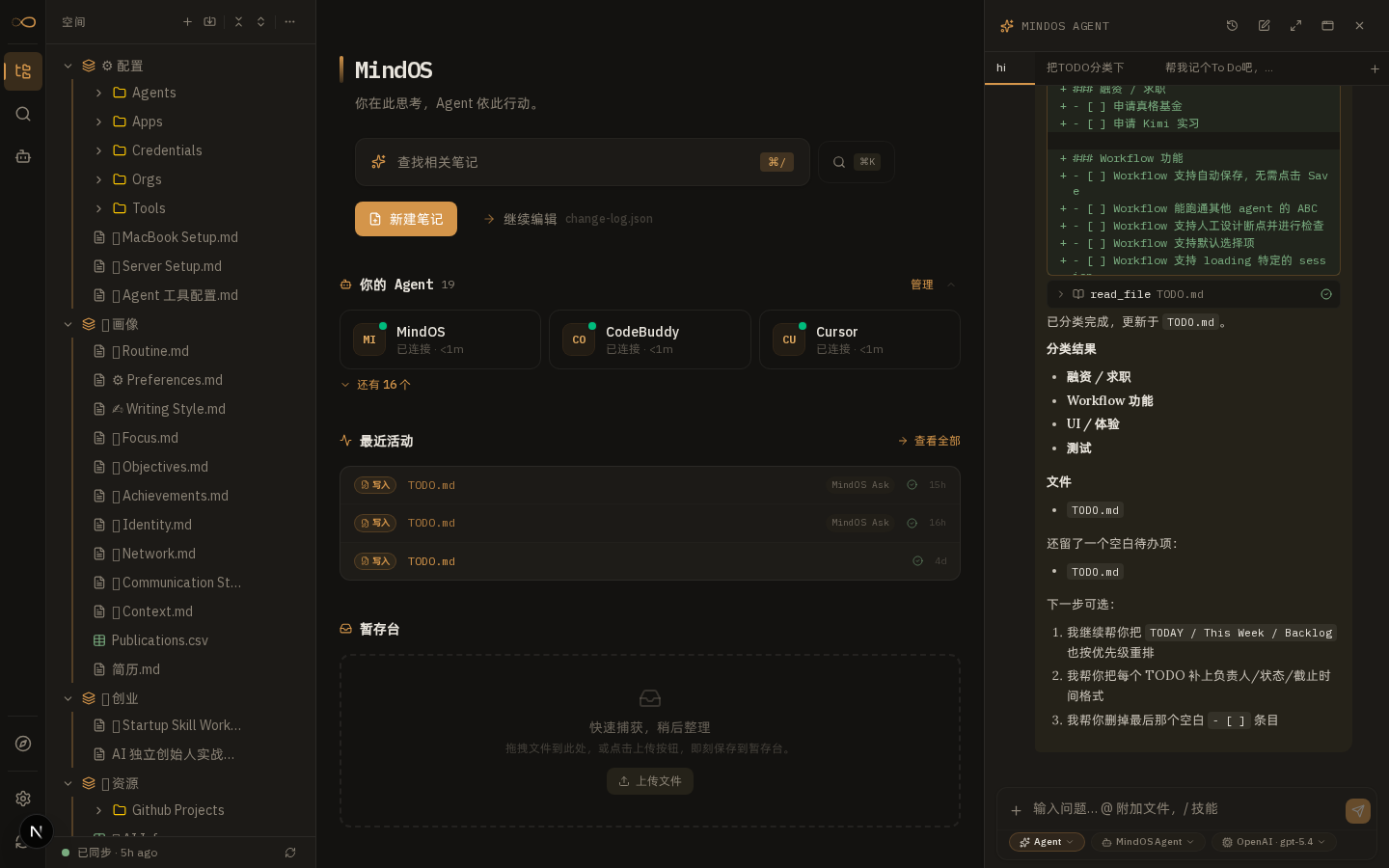Open the agents robot panel in left rail

click(23, 156)
